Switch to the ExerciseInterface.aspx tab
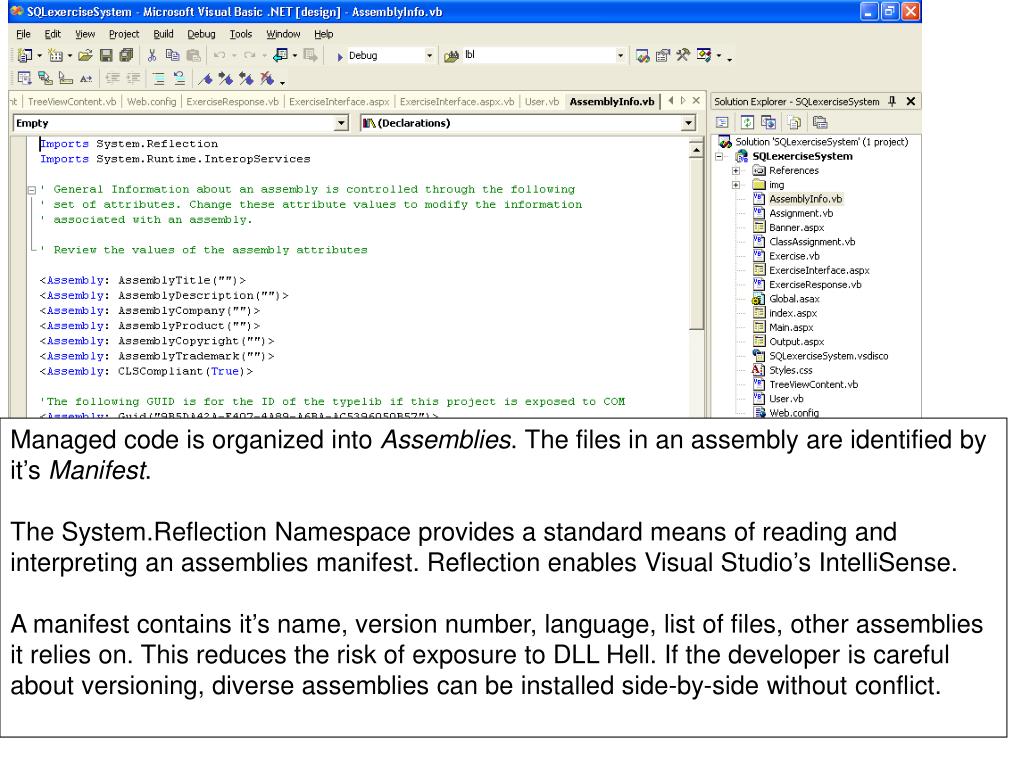The height and width of the screenshot is (768, 1024). [339, 101]
